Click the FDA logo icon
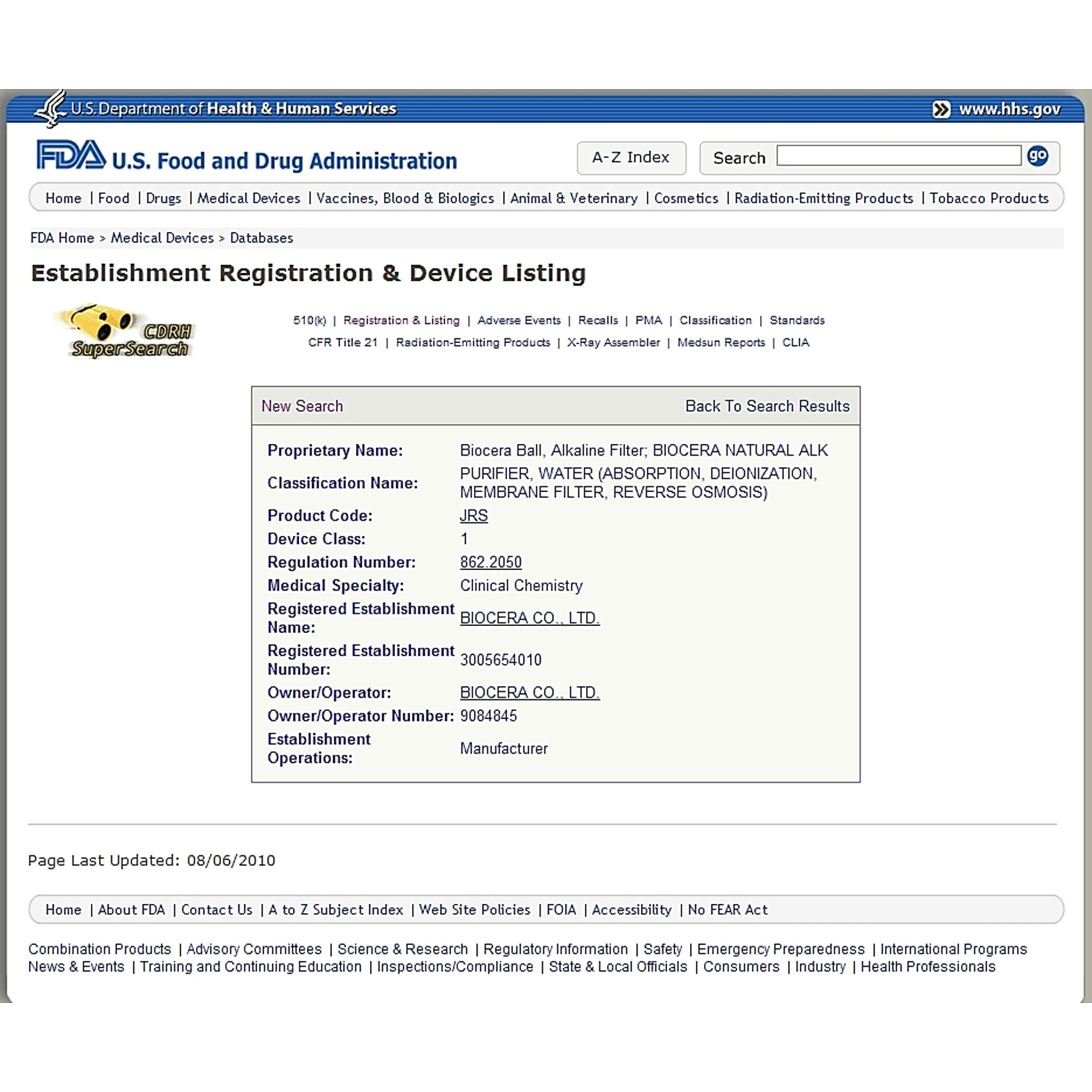Viewport: 1092px width, 1092px height. pyautogui.click(x=70, y=155)
